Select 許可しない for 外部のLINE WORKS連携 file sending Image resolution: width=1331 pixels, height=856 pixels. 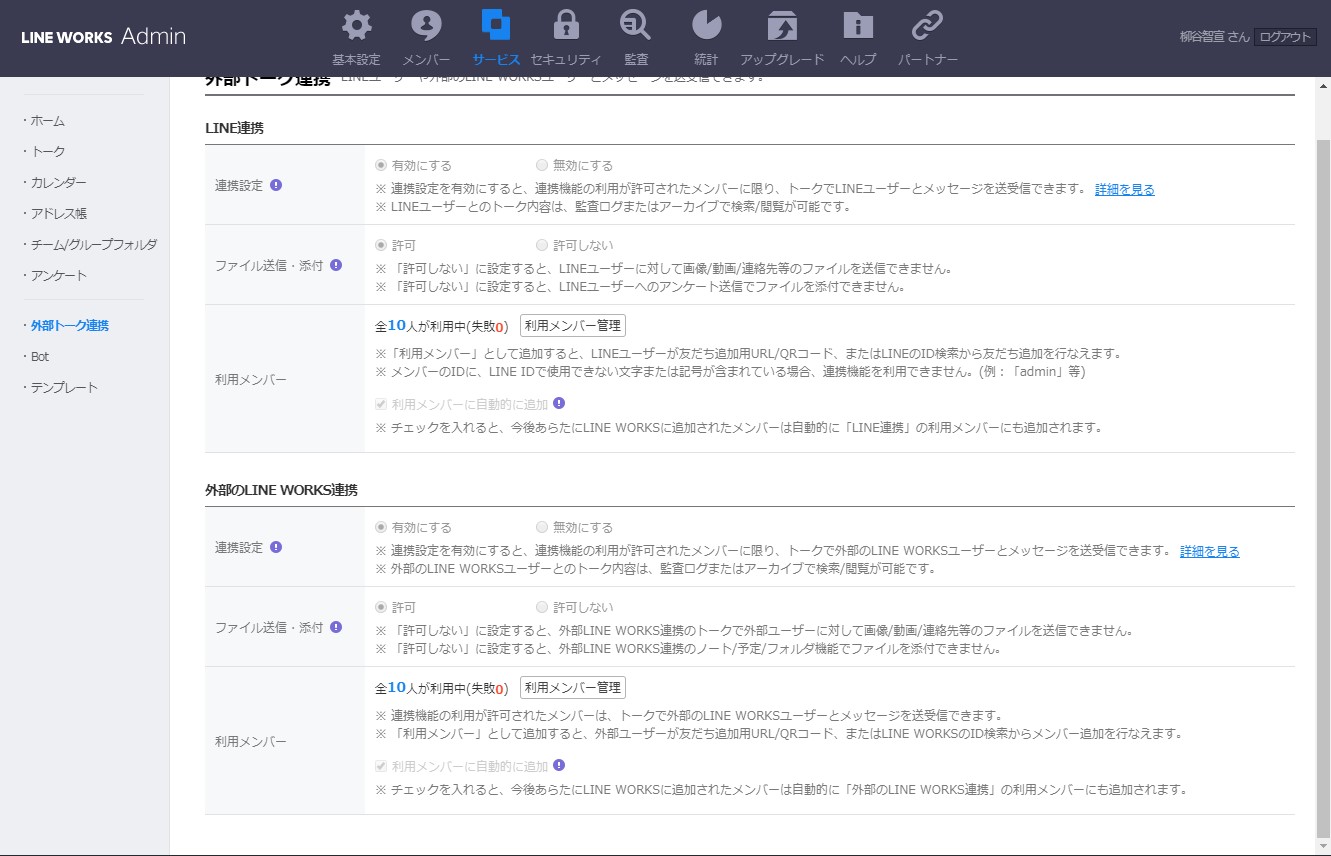tap(542, 607)
